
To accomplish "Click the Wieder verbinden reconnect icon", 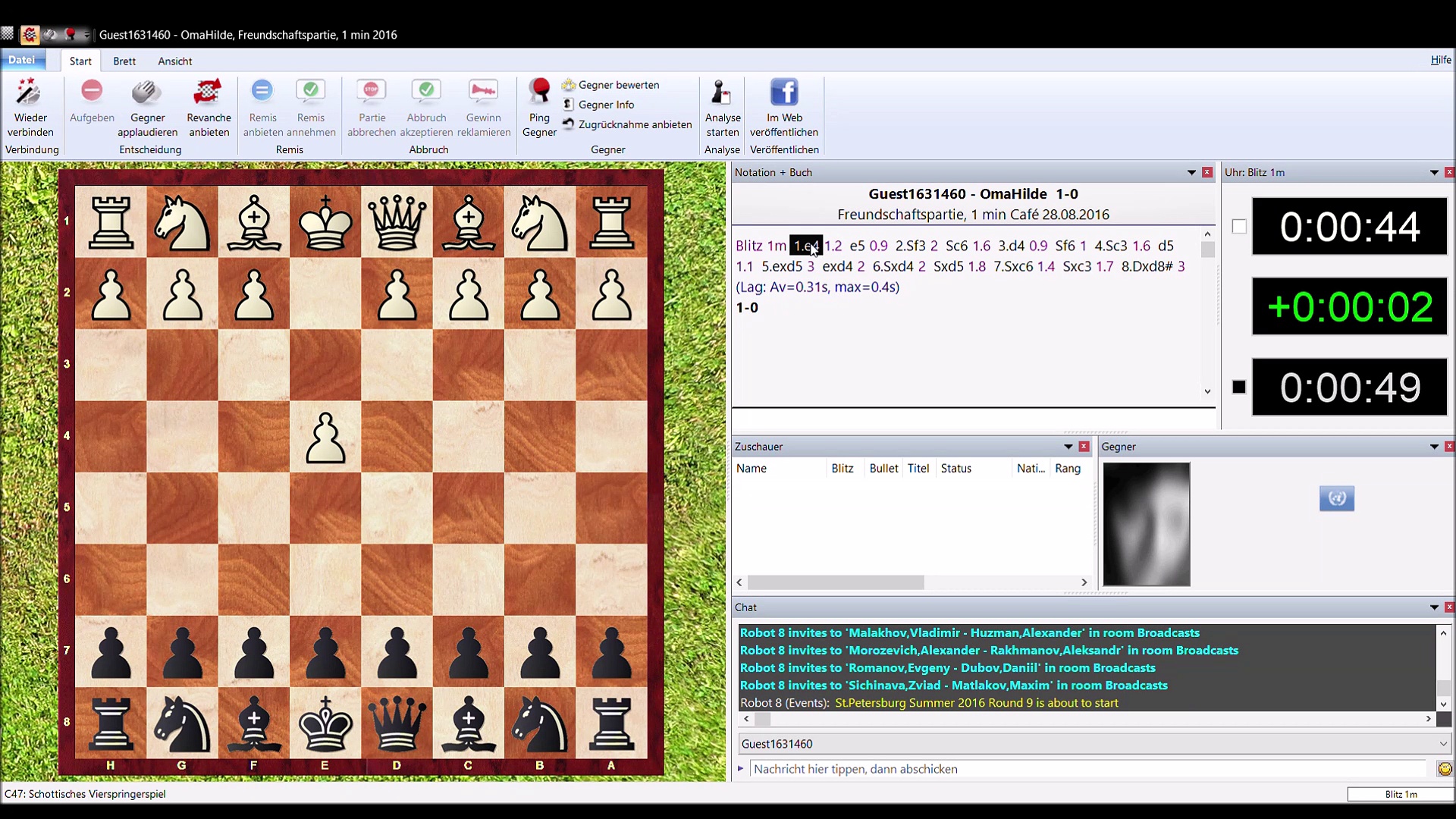I will (30, 93).
